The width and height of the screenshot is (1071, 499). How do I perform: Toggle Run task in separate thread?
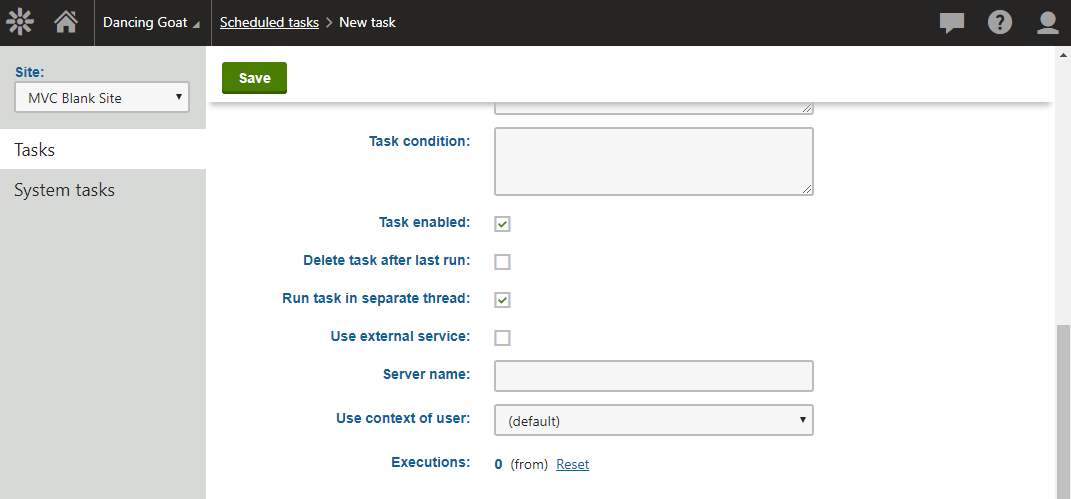tap(502, 300)
